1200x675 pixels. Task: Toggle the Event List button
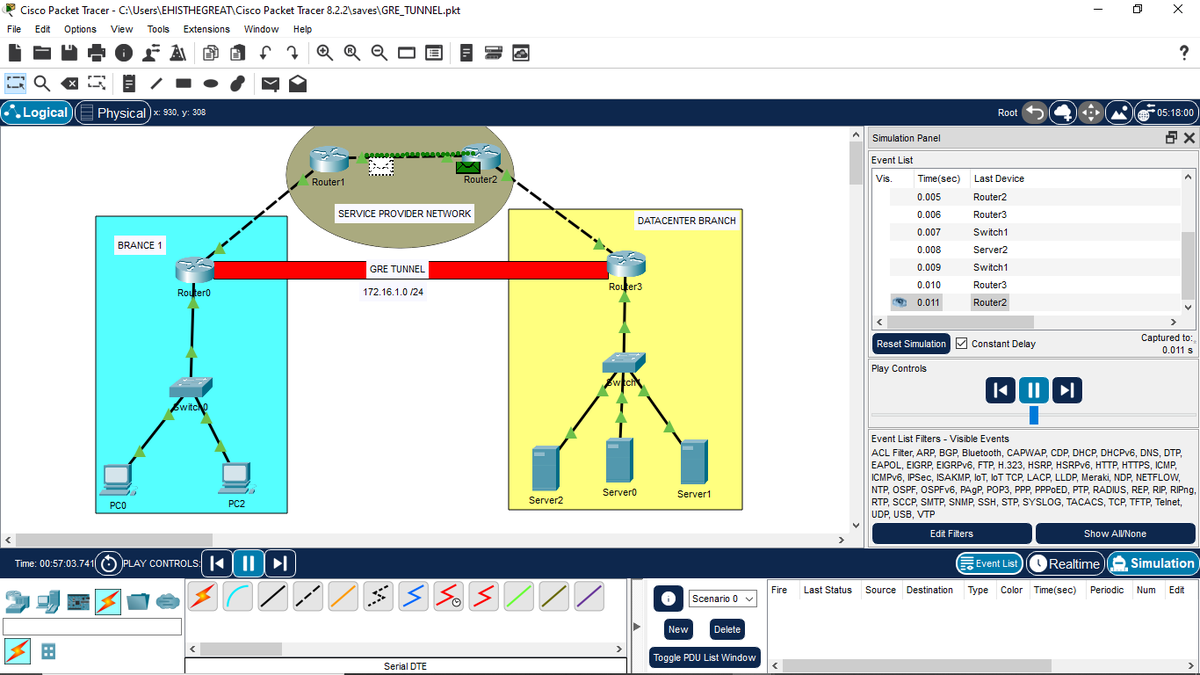coord(990,563)
